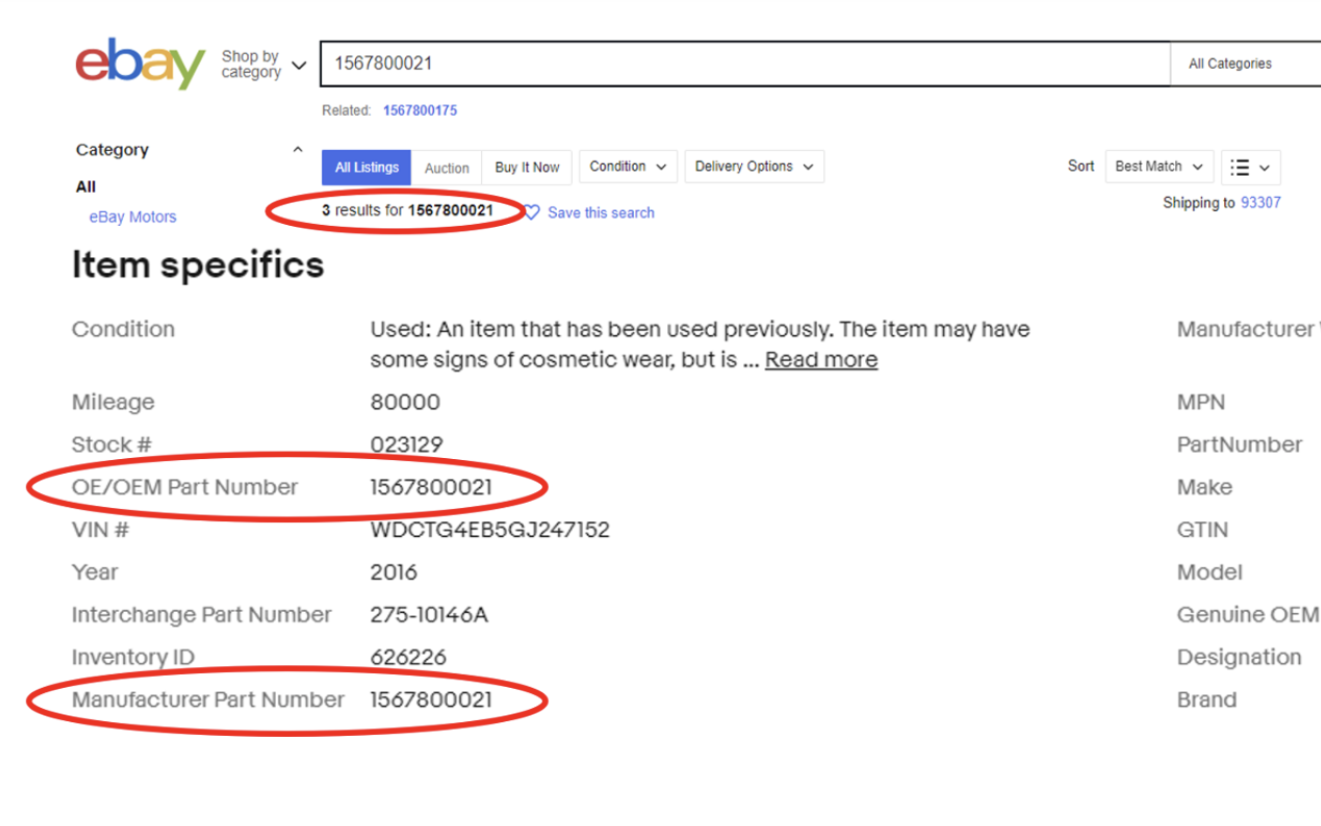This screenshot has width=1321, height=826.
Task: Click the Manufacturer Part Number value 1567800021
Action: coord(431,700)
